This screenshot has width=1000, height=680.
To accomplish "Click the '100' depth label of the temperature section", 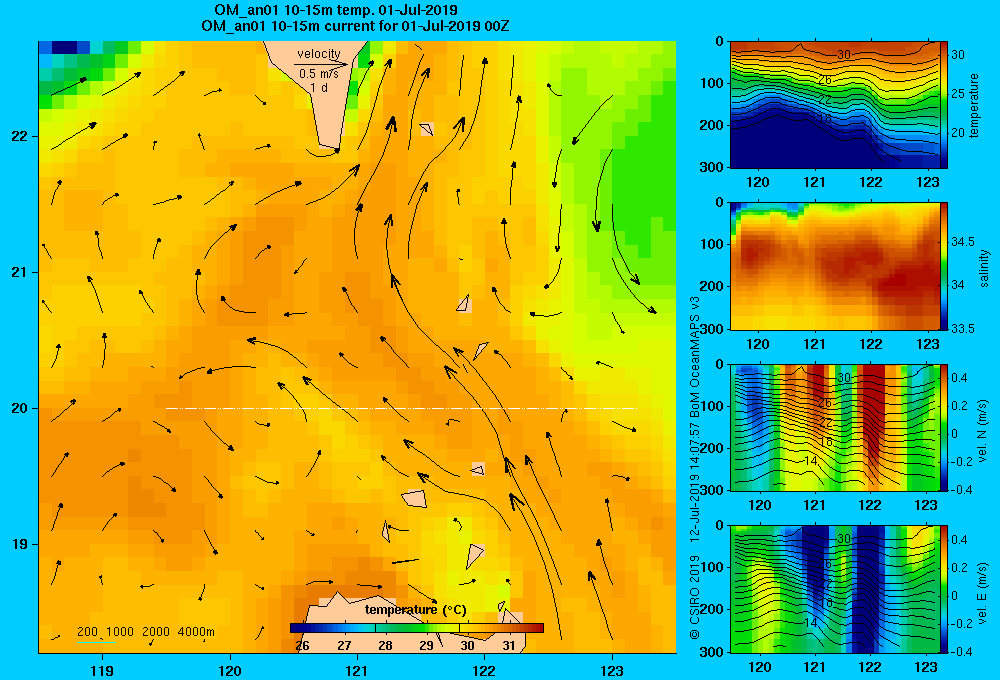I will pyautogui.click(x=714, y=83).
